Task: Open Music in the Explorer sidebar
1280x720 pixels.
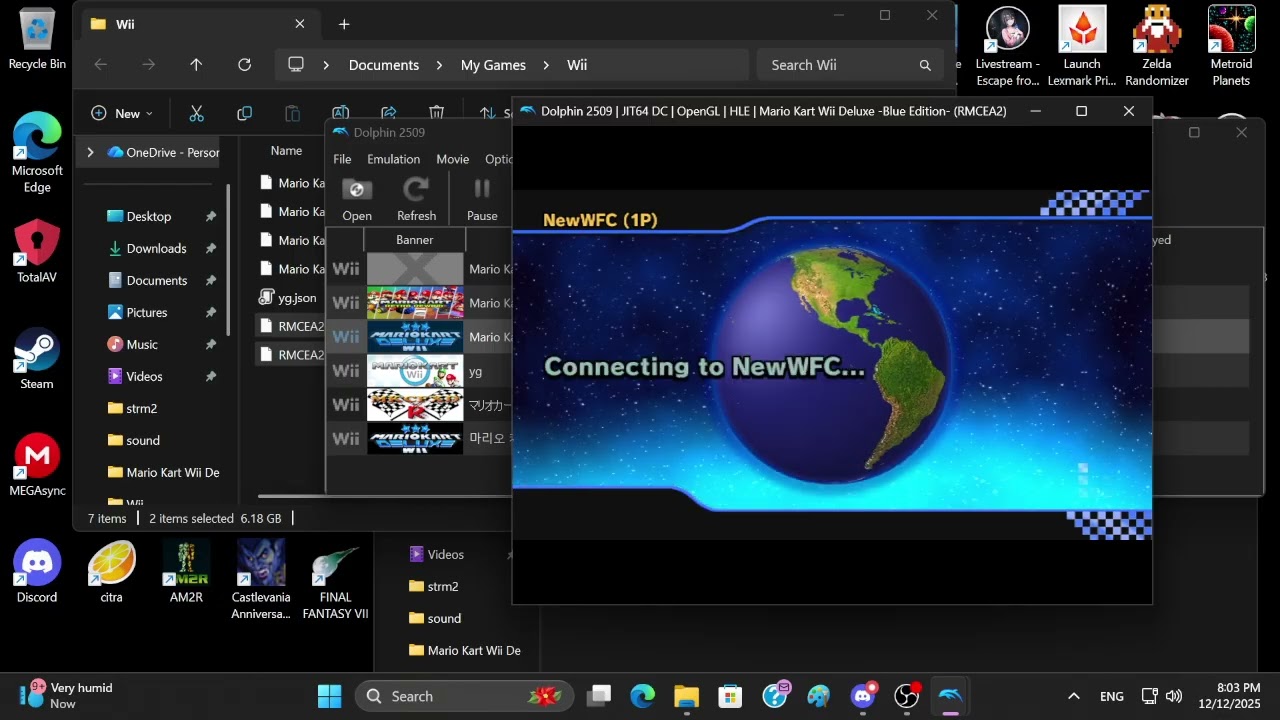Action: pyautogui.click(x=142, y=344)
